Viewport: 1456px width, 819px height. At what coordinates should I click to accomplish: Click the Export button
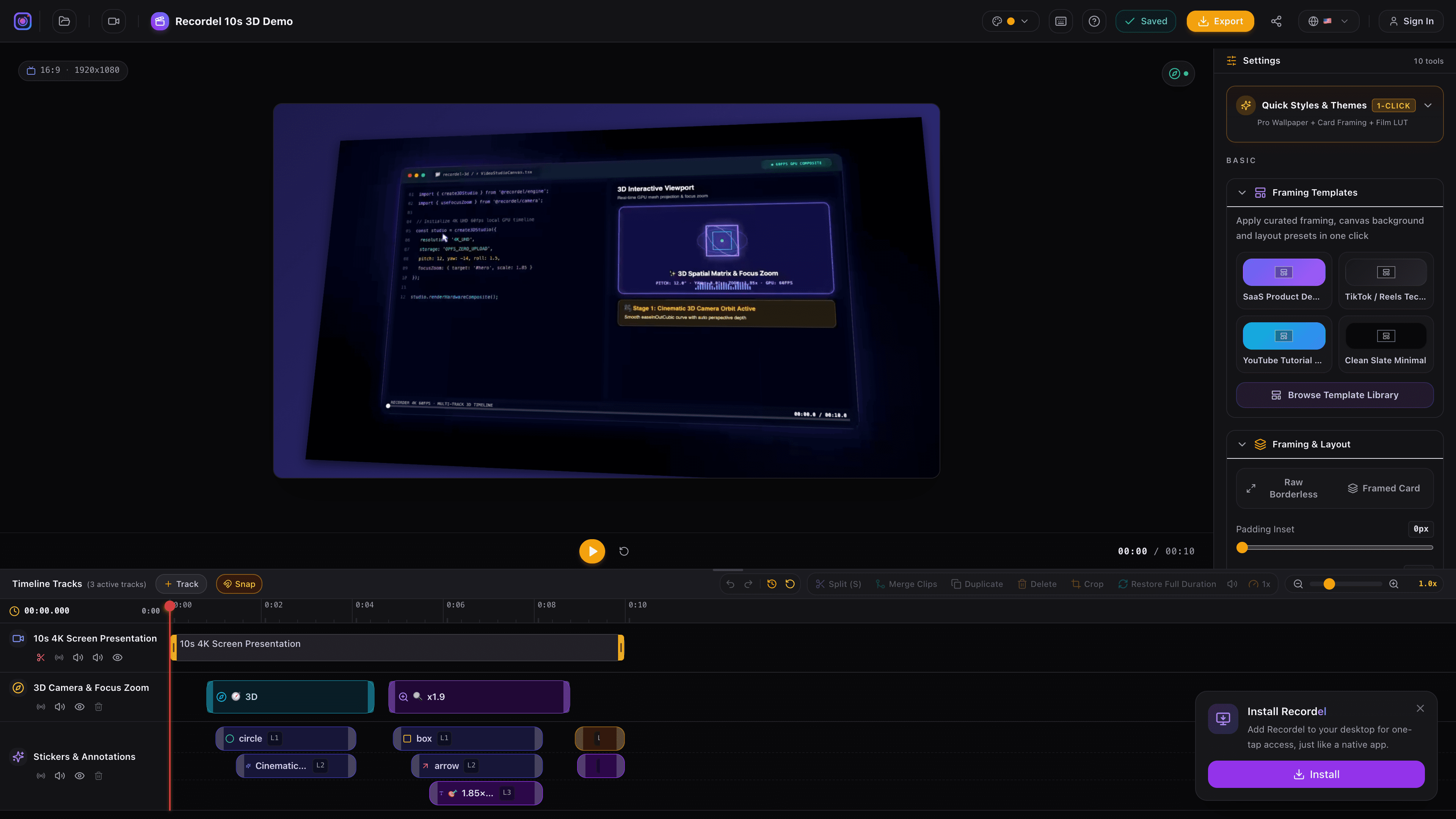point(1220,21)
